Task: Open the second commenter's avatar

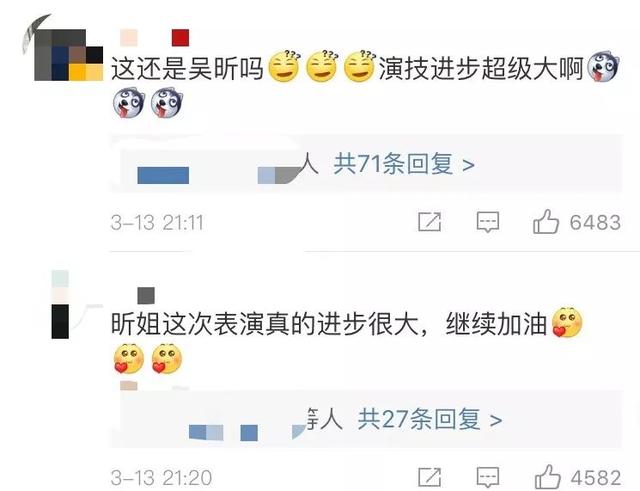Action: pos(60,304)
